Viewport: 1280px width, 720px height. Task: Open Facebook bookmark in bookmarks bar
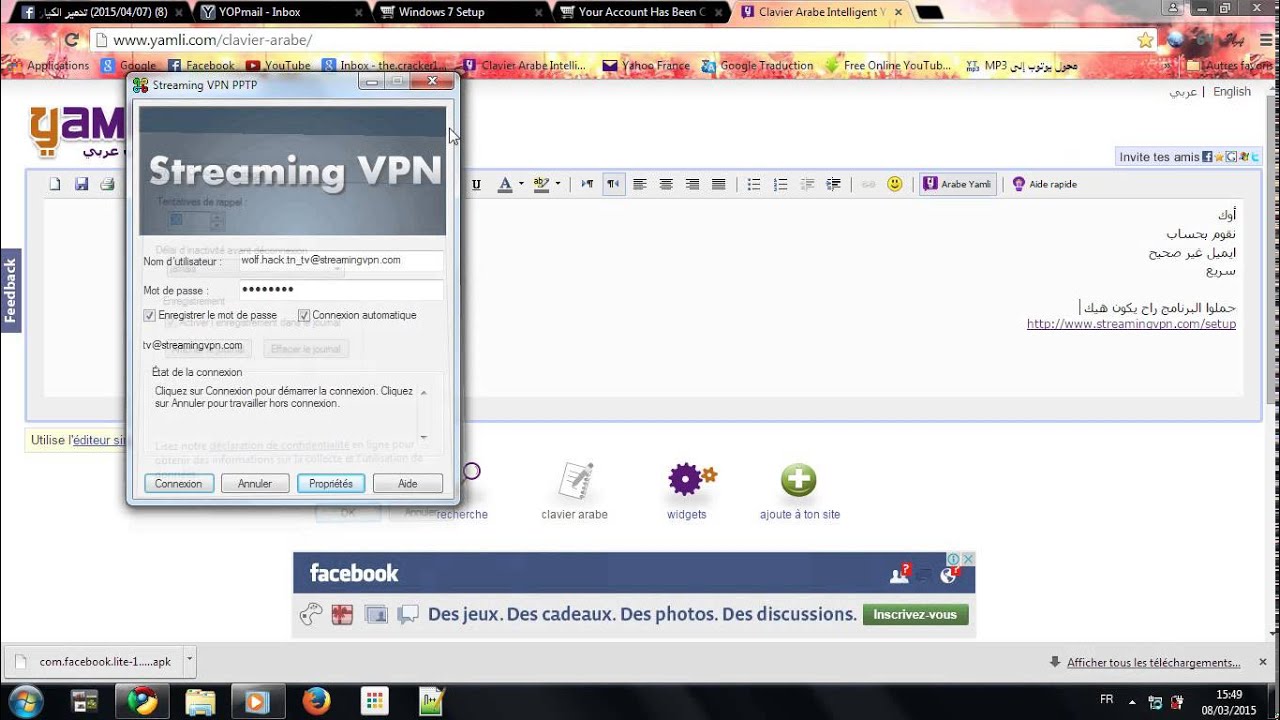pyautogui.click(x=201, y=66)
